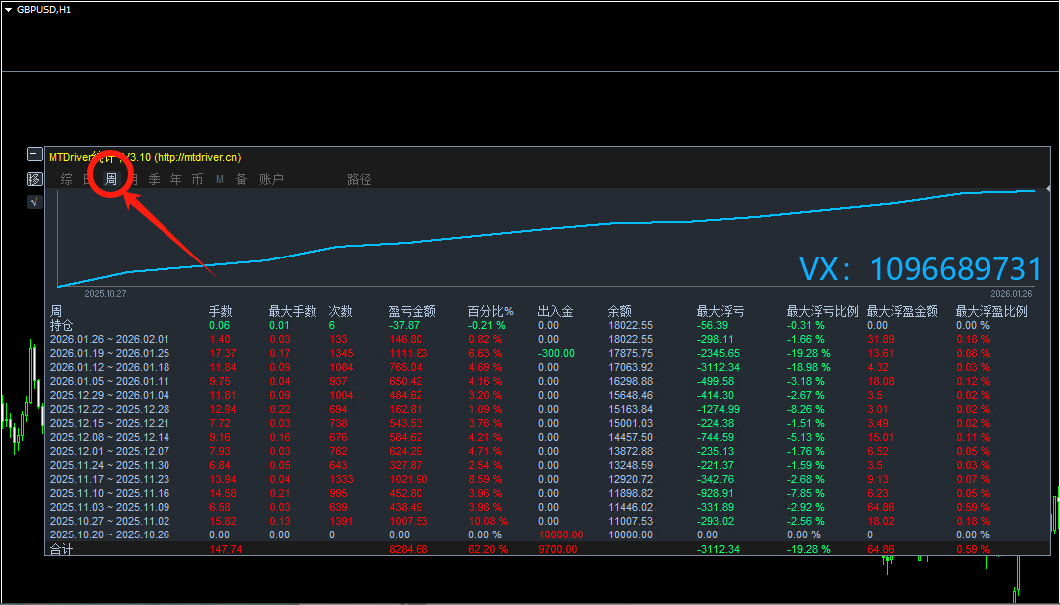Viewport: 1060px width, 605px height.
Task: Click the M tab
Action: (220, 180)
